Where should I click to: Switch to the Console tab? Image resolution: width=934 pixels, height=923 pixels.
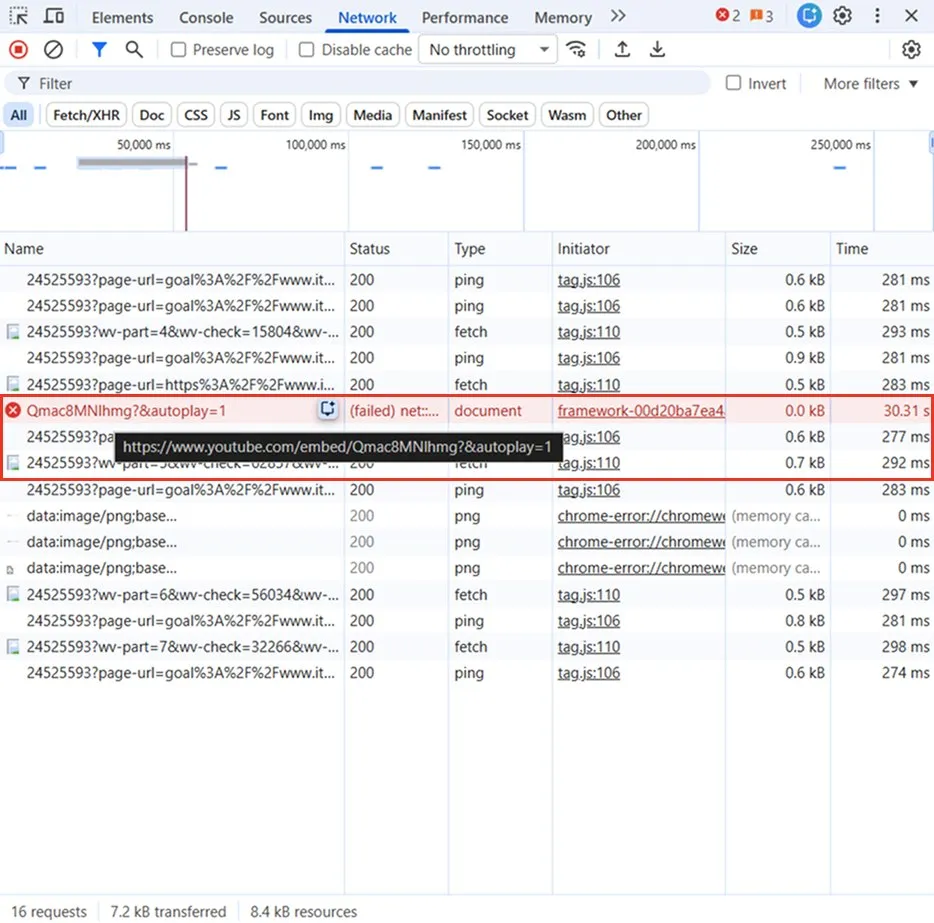(x=206, y=17)
